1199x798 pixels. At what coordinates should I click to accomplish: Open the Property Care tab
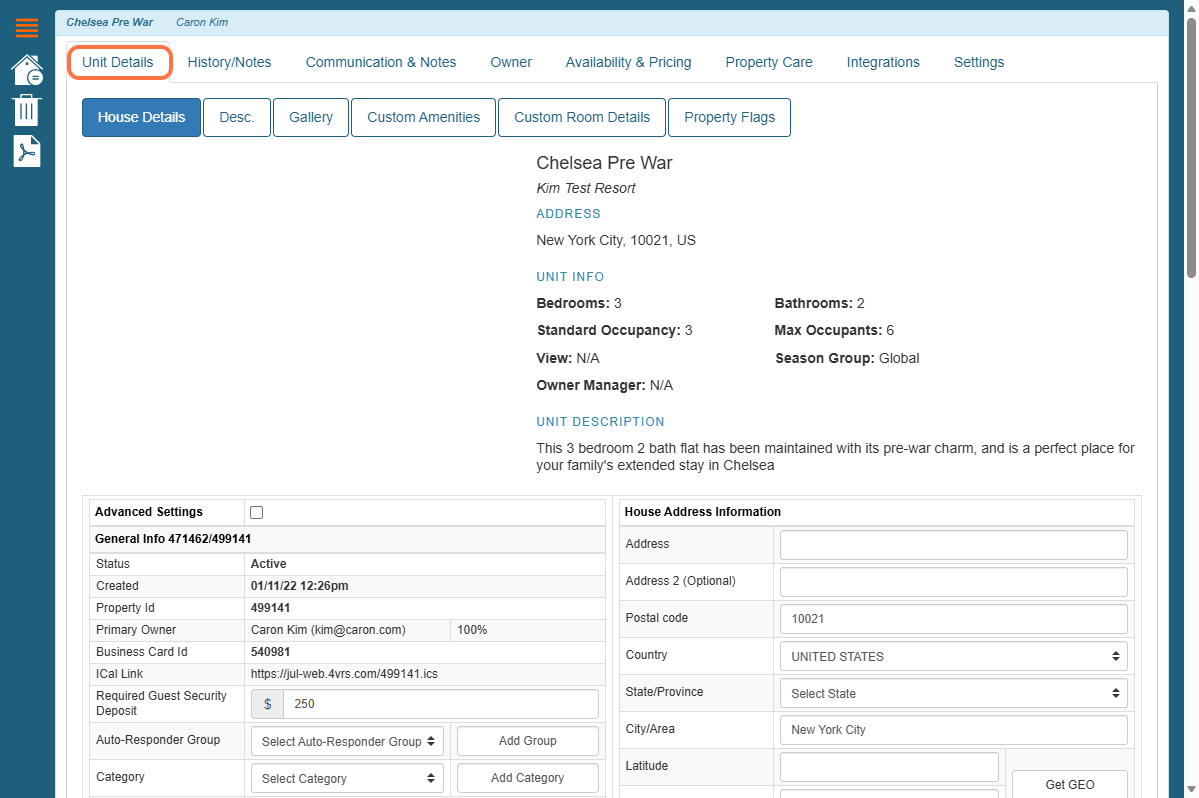[x=768, y=63]
